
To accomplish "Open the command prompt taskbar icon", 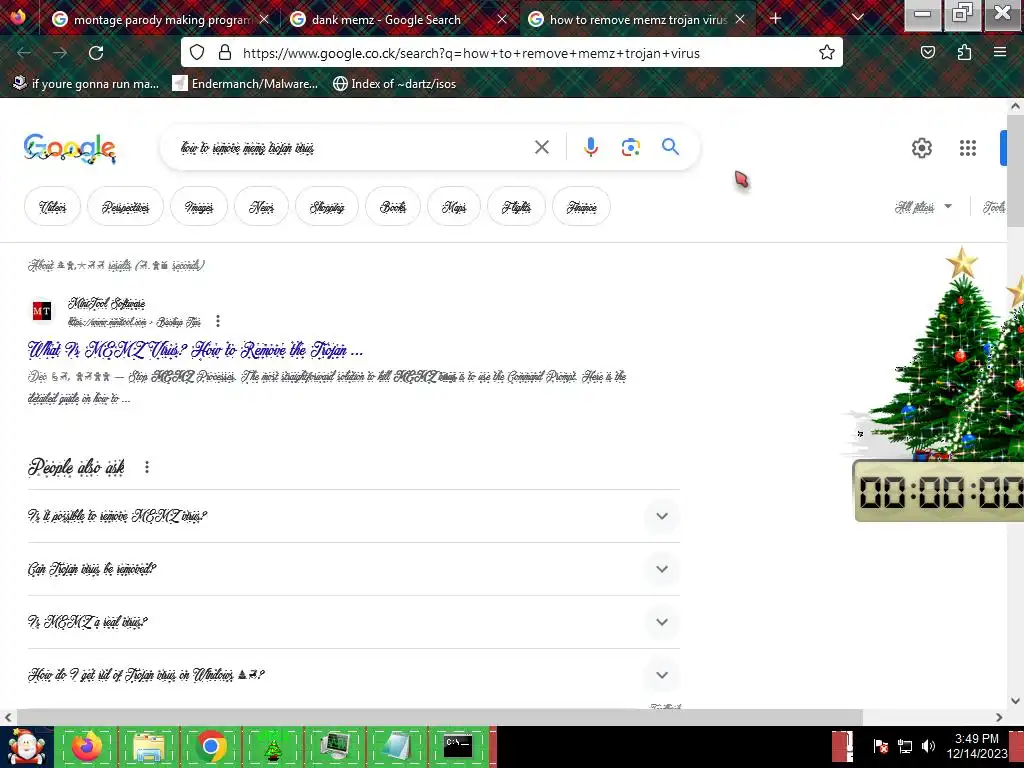I will click(458, 746).
